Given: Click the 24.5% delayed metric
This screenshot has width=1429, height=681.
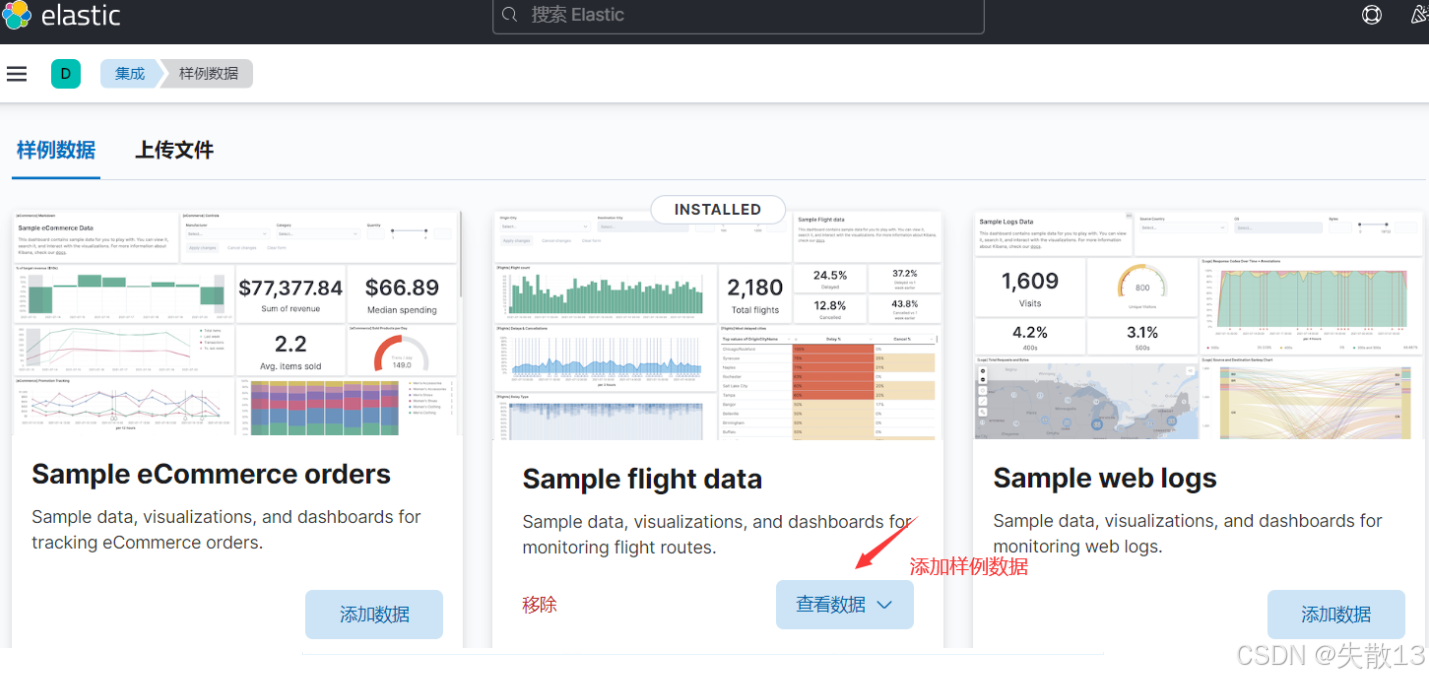Looking at the screenshot, I should [830, 275].
